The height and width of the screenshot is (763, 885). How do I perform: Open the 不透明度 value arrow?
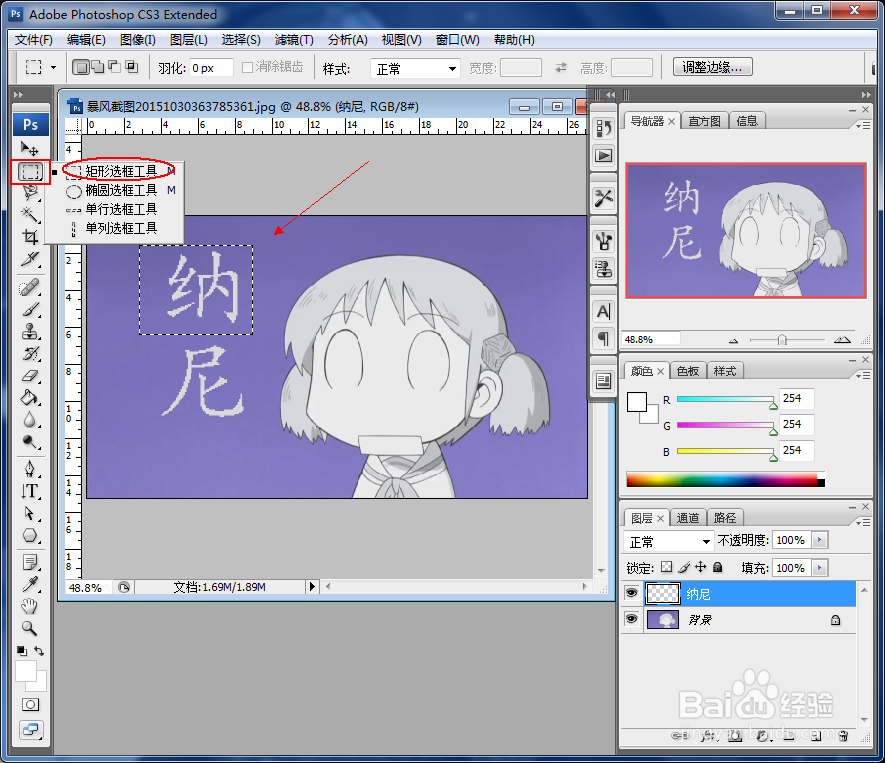coord(820,540)
